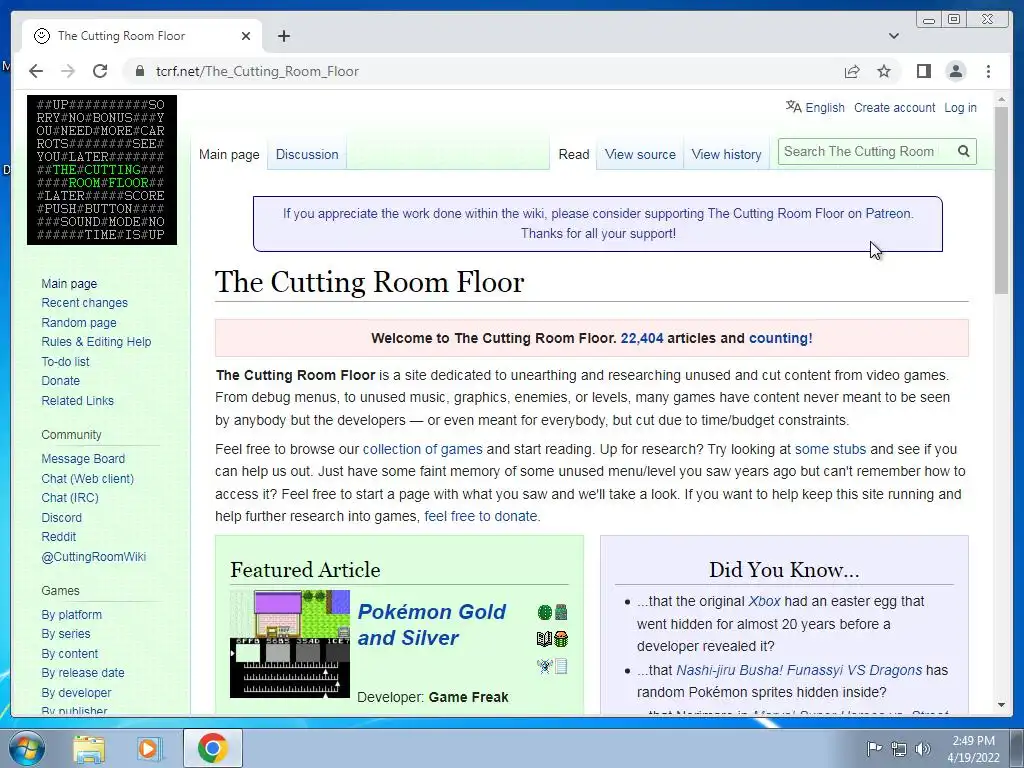1024x768 pixels.
Task: Click the green basket with mushroom icon
Action: click(561, 639)
